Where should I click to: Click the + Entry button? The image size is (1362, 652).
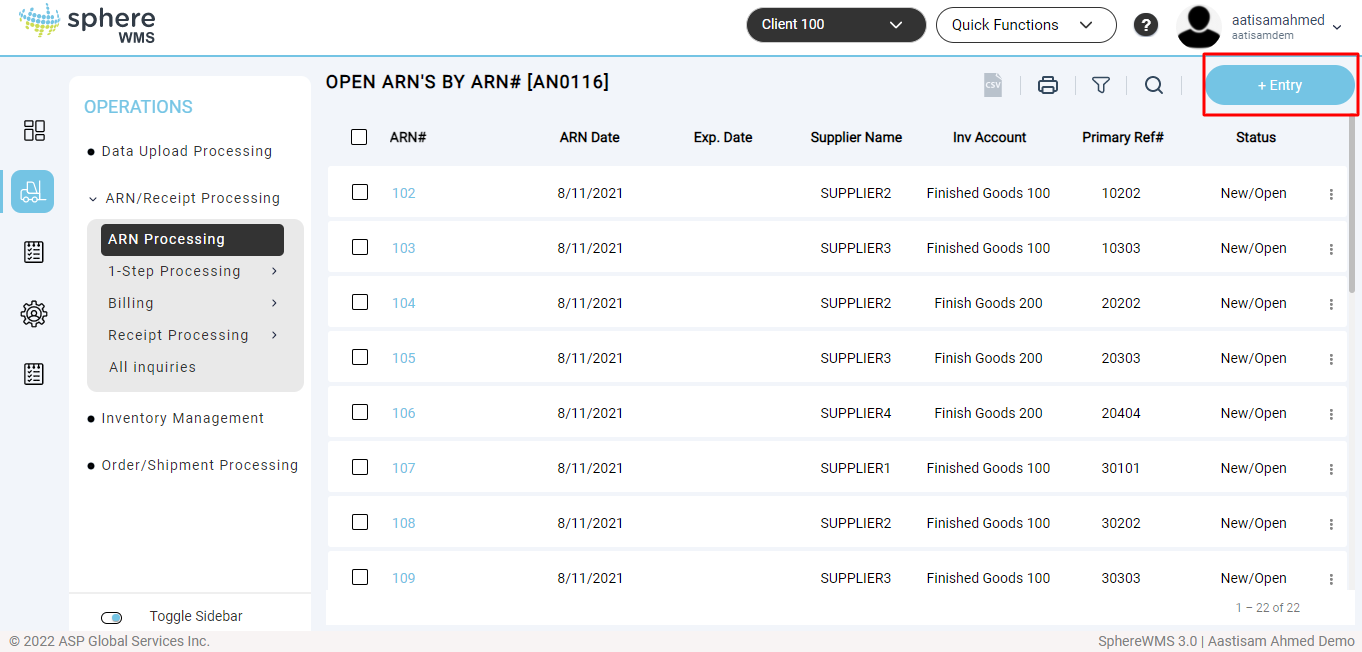click(1279, 85)
